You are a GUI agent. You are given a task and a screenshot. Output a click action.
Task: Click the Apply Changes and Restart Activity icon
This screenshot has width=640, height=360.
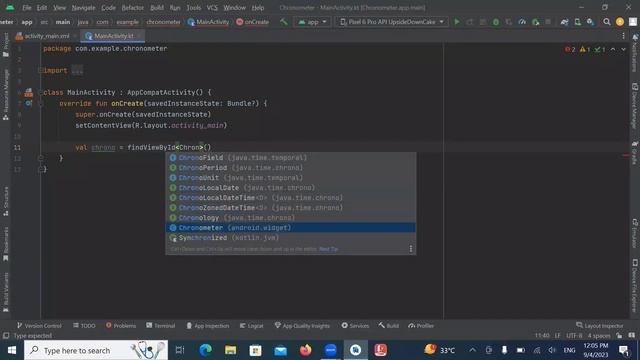click(470, 22)
